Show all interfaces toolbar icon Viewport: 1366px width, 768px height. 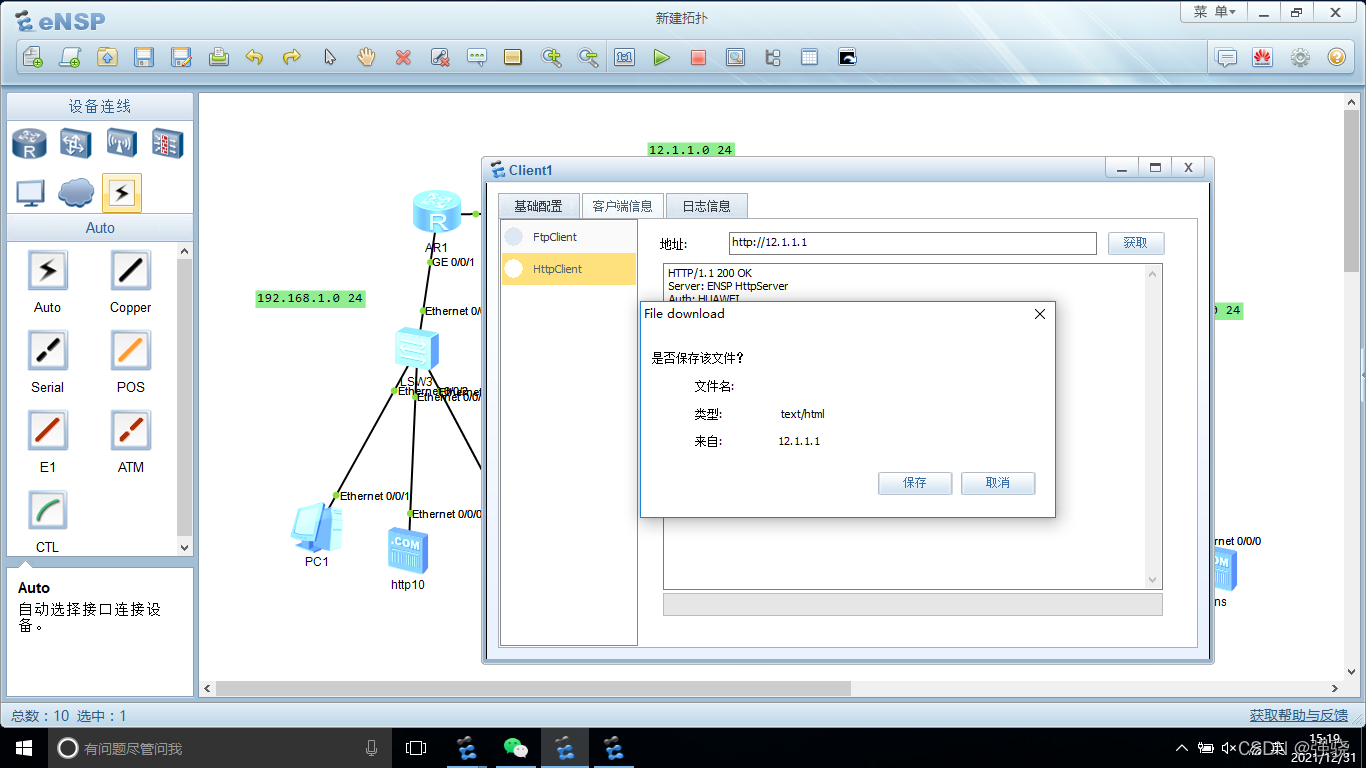[772, 57]
